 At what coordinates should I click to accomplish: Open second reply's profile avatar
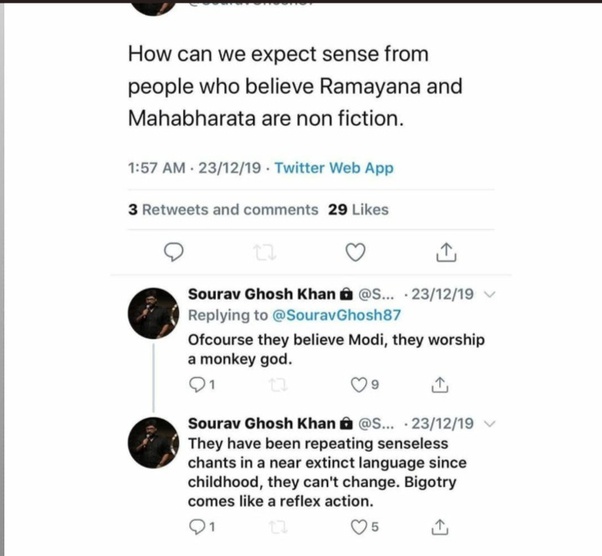click(x=155, y=442)
